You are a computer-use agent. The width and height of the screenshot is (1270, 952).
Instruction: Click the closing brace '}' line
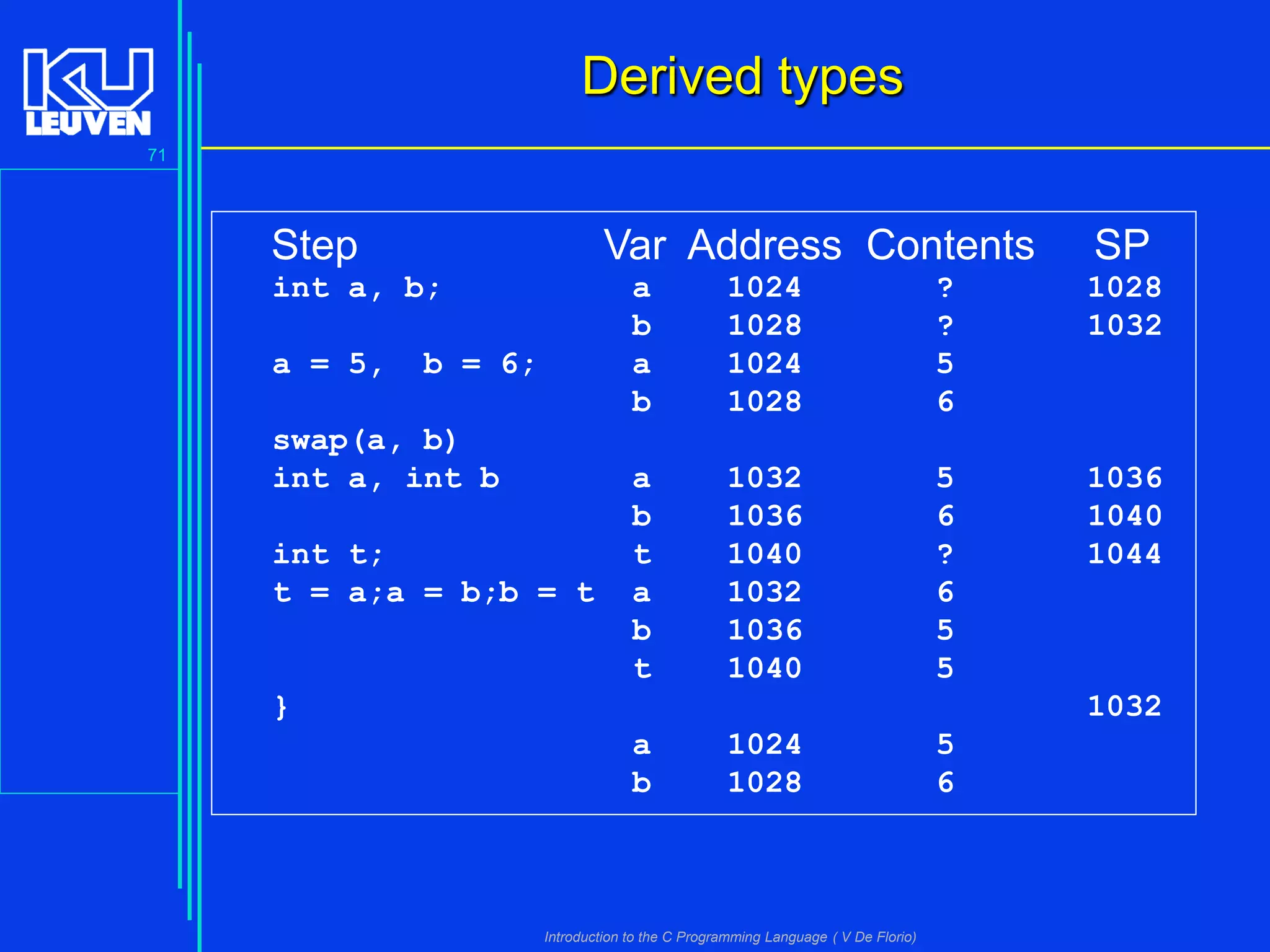coord(282,707)
